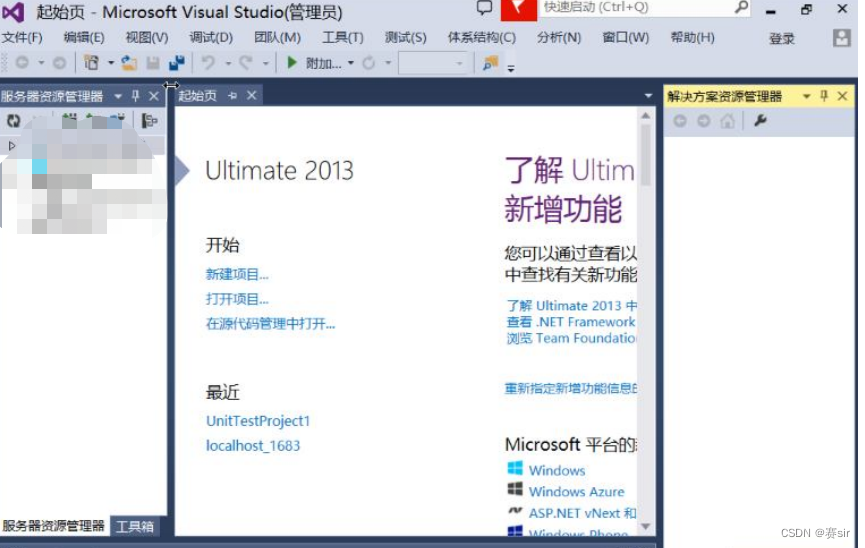
Task: Close the Solution Explorer panel
Action: (x=842, y=96)
